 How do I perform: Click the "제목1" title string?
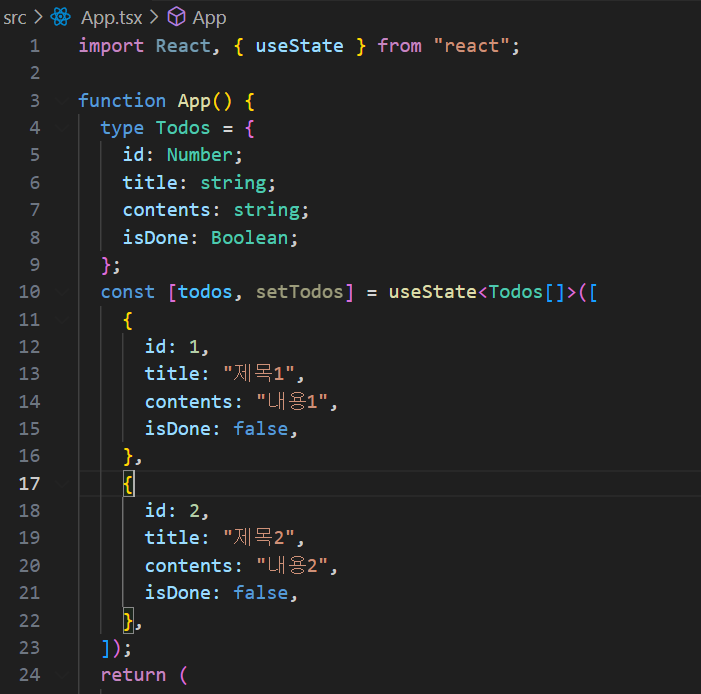click(x=259, y=373)
